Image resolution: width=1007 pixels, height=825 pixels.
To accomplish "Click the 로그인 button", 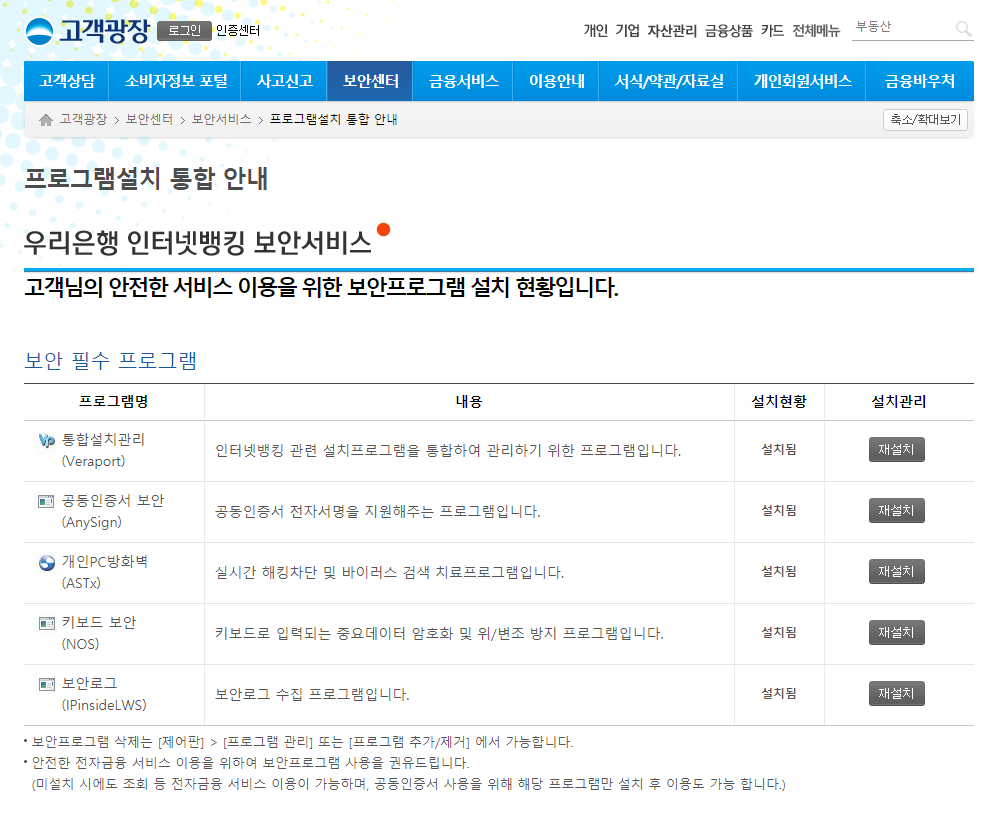I will point(184,30).
